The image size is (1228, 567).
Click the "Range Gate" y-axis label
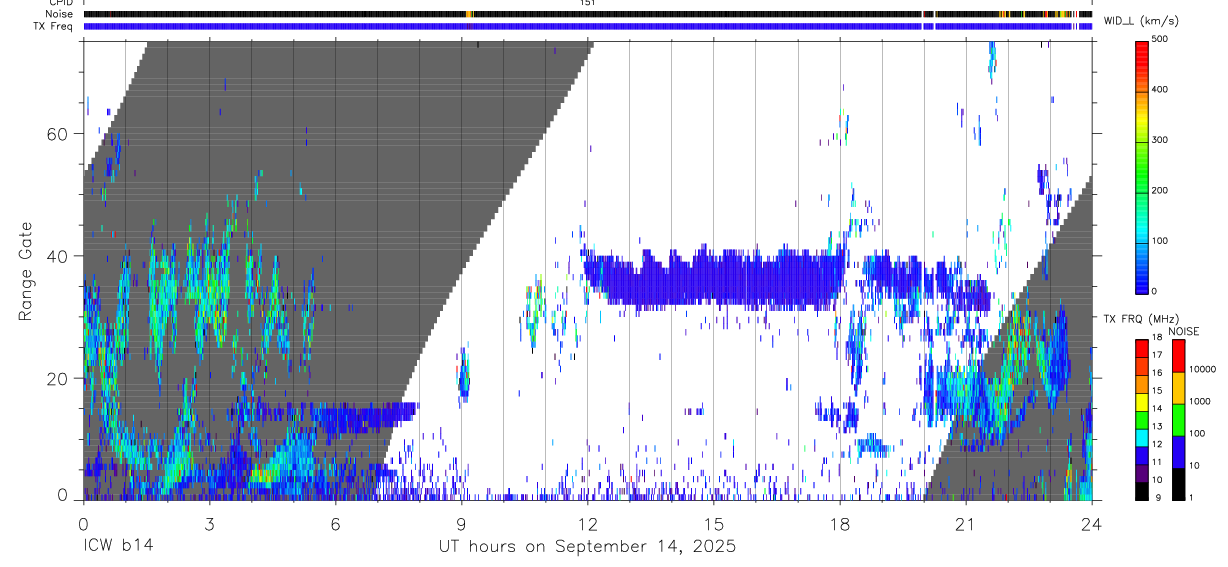coord(26,272)
